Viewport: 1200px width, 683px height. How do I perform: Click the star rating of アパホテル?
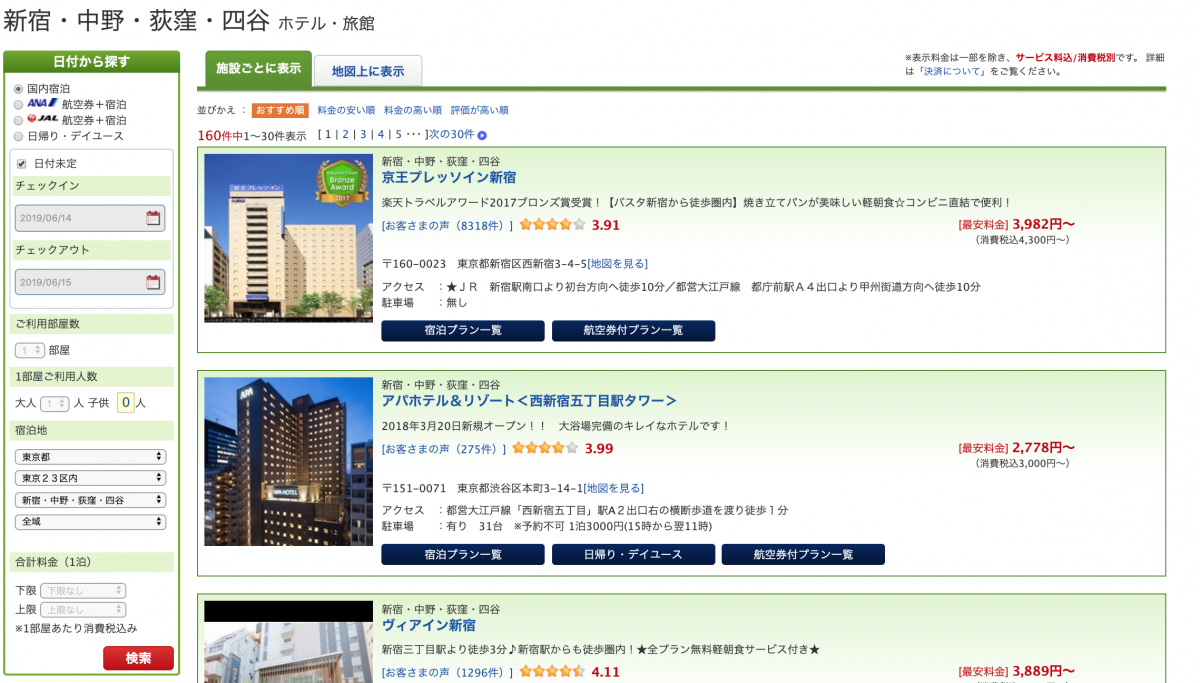pos(545,448)
